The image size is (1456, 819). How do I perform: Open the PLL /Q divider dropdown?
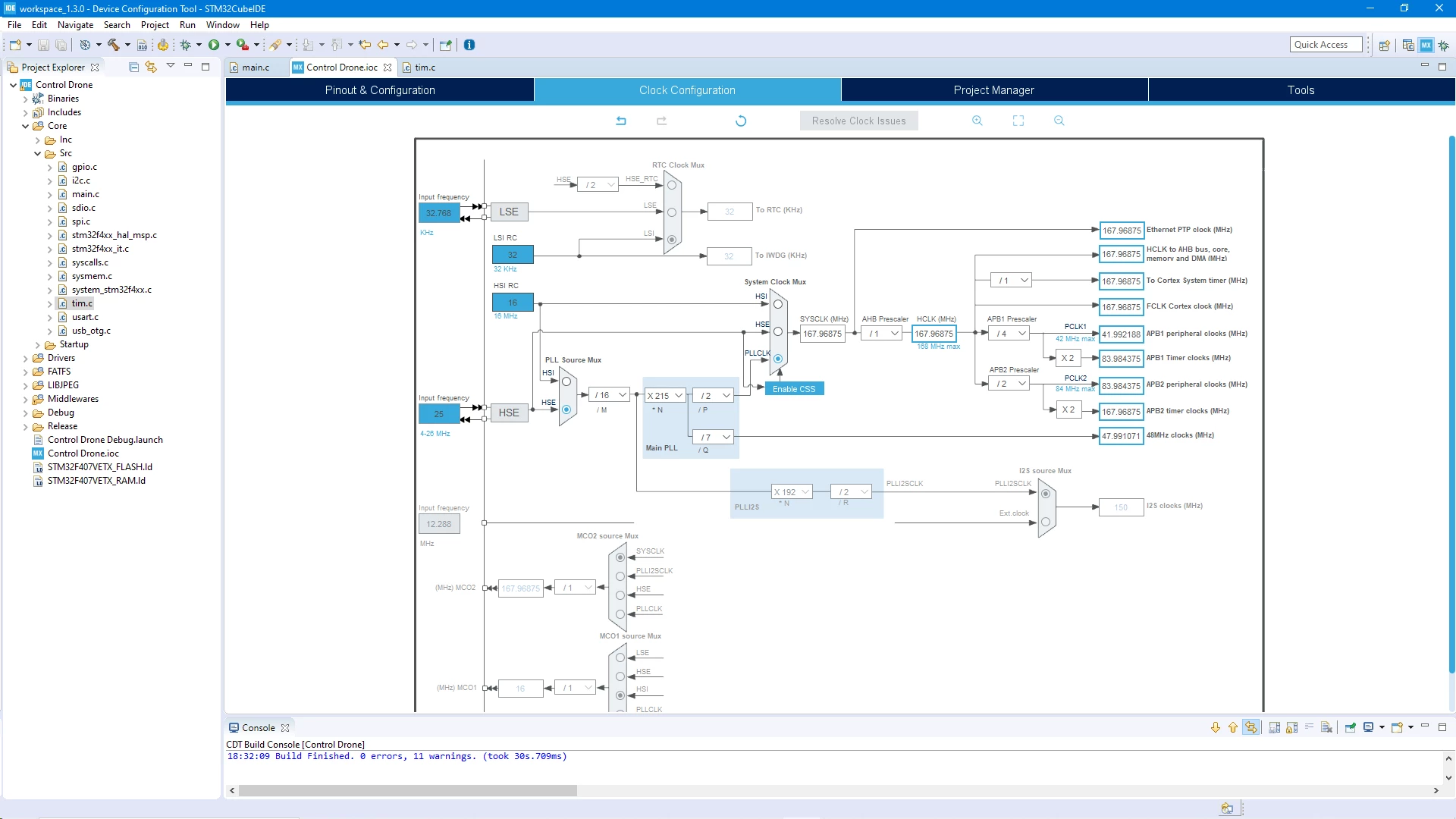tap(714, 438)
